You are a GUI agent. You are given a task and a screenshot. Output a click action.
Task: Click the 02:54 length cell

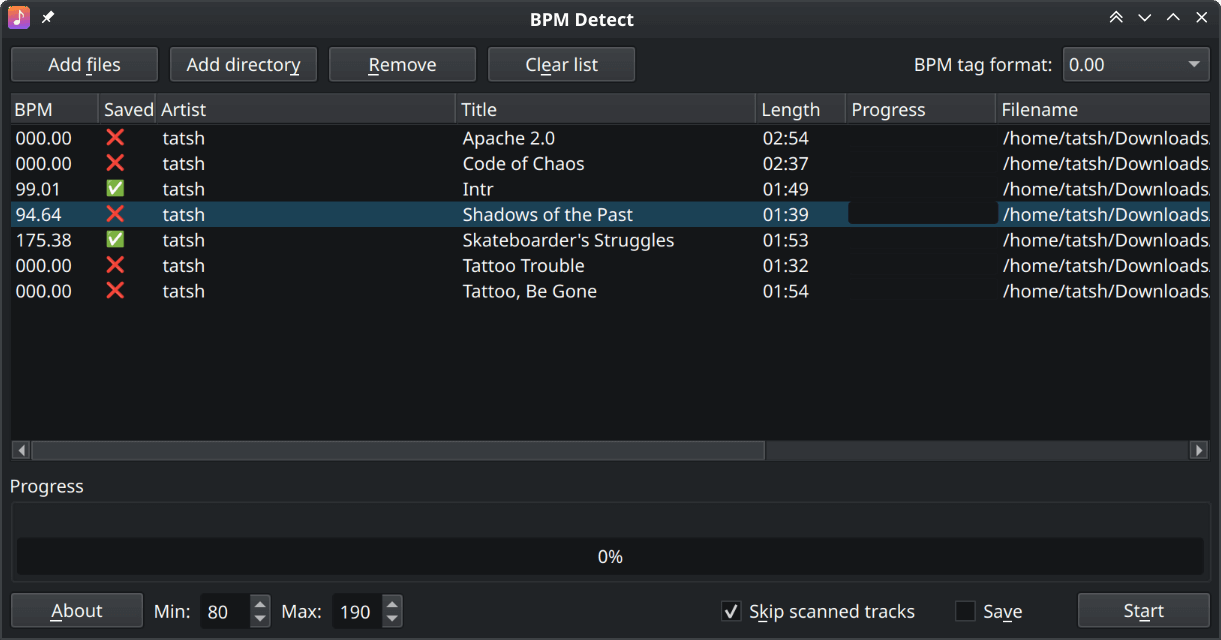tap(786, 138)
